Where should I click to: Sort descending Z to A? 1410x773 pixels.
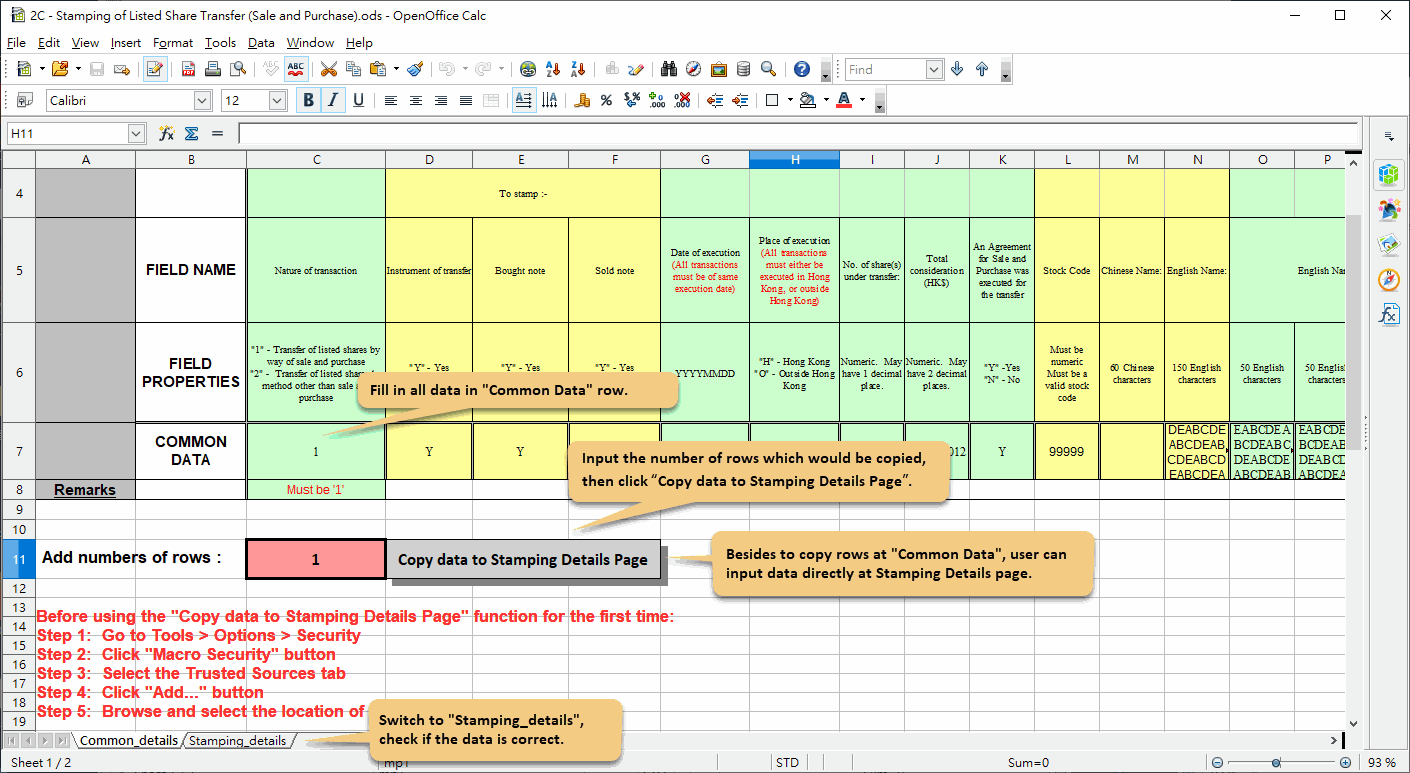click(x=577, y=69)
